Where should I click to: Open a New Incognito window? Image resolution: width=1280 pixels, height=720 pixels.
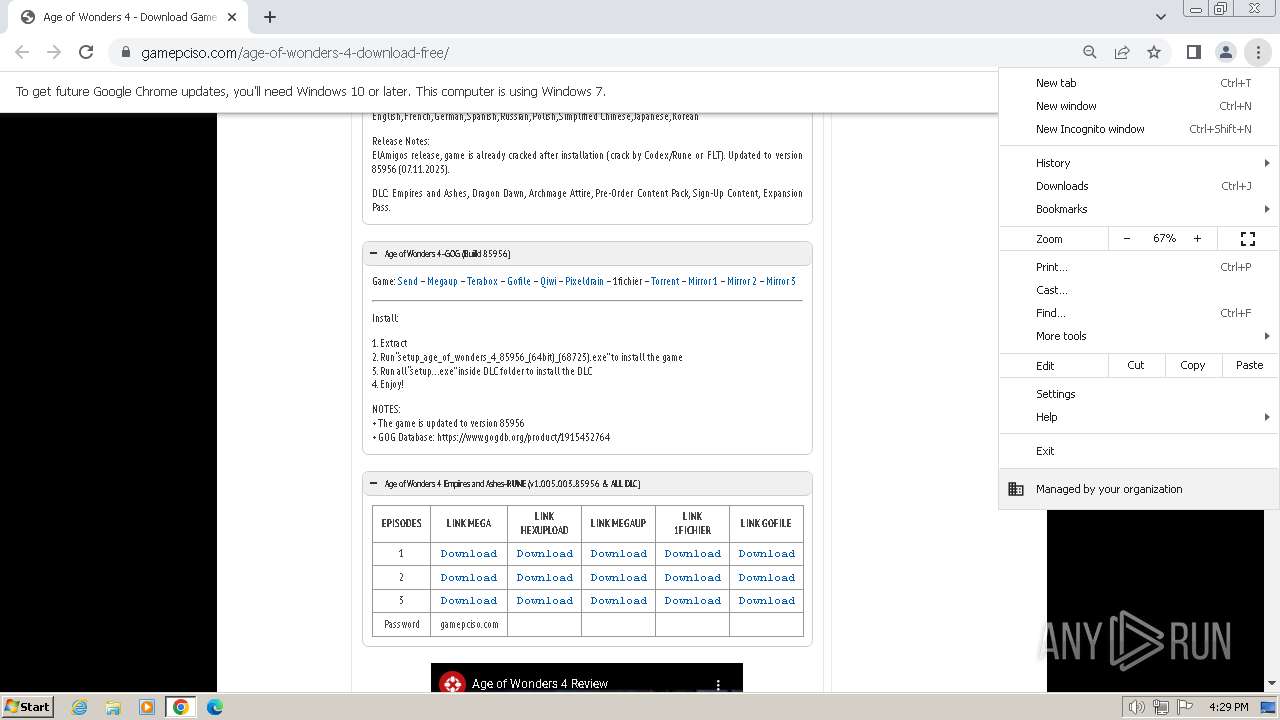click(1139, 129)
